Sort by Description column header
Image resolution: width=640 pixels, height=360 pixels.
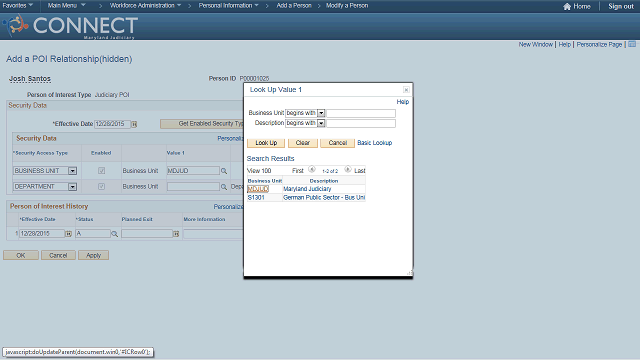[x=324, y=181]
